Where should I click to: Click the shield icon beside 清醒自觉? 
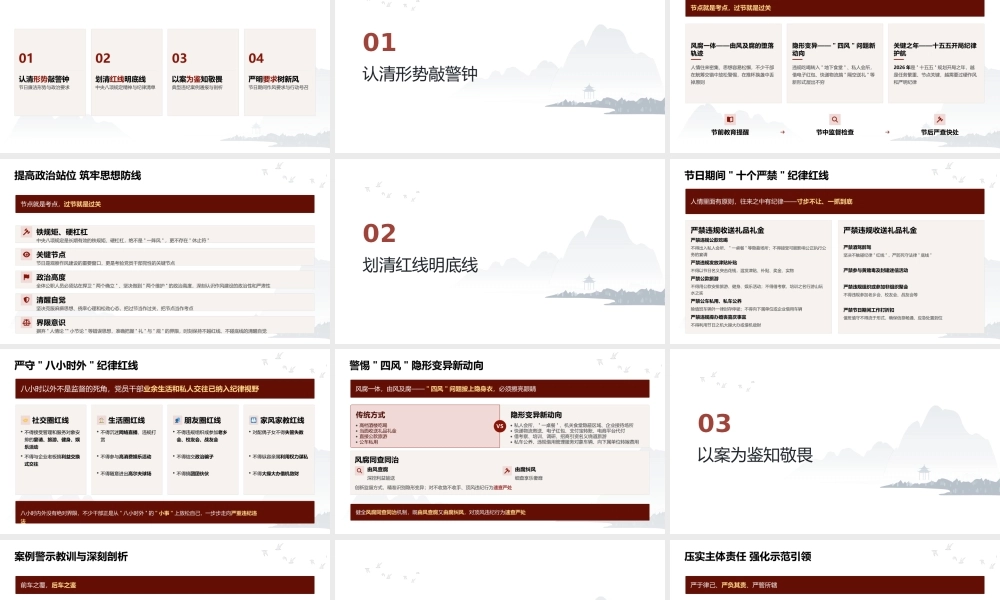tap(26, 300)
